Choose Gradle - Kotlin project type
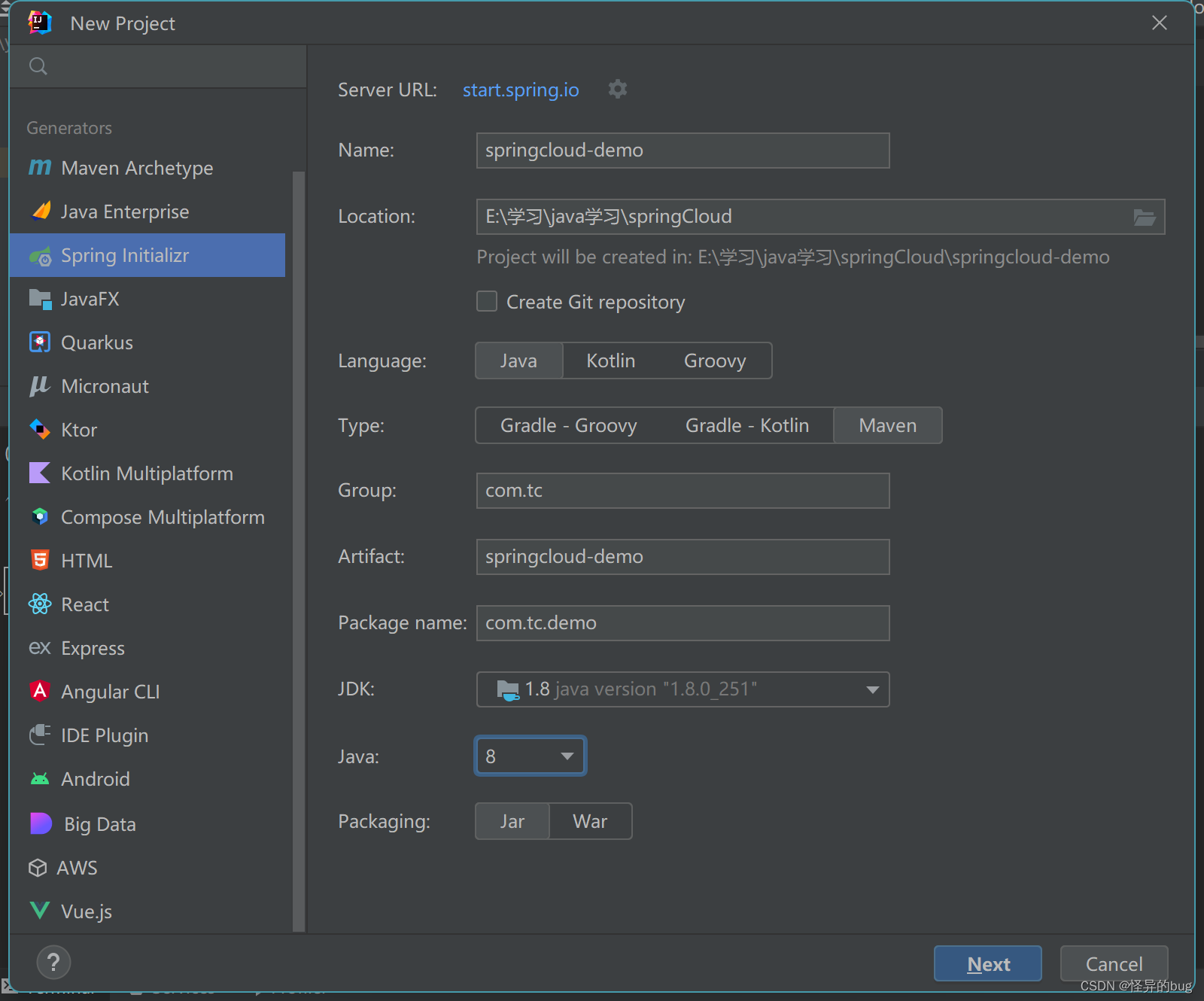Image resolution: width=1204 pixels, height=1001 pixels. click(x=747, y=425)
